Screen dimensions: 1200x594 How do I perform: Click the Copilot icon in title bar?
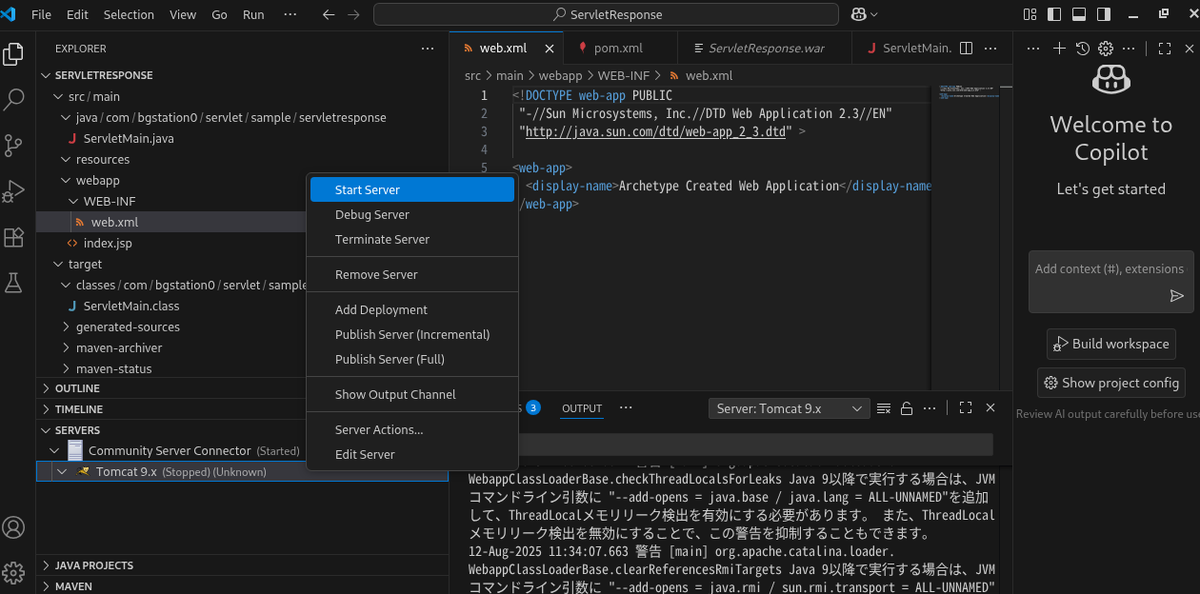click(x=858, y=15)
